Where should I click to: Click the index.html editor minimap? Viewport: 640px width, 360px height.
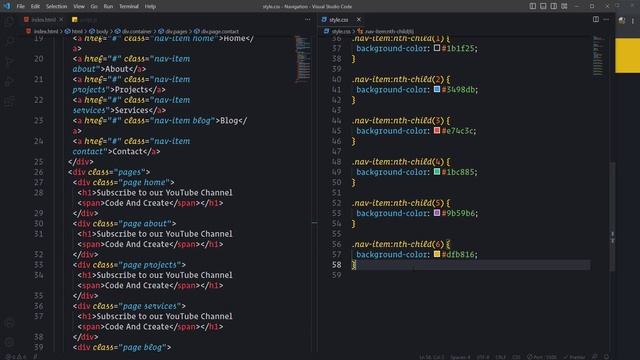tap(302, 59)
